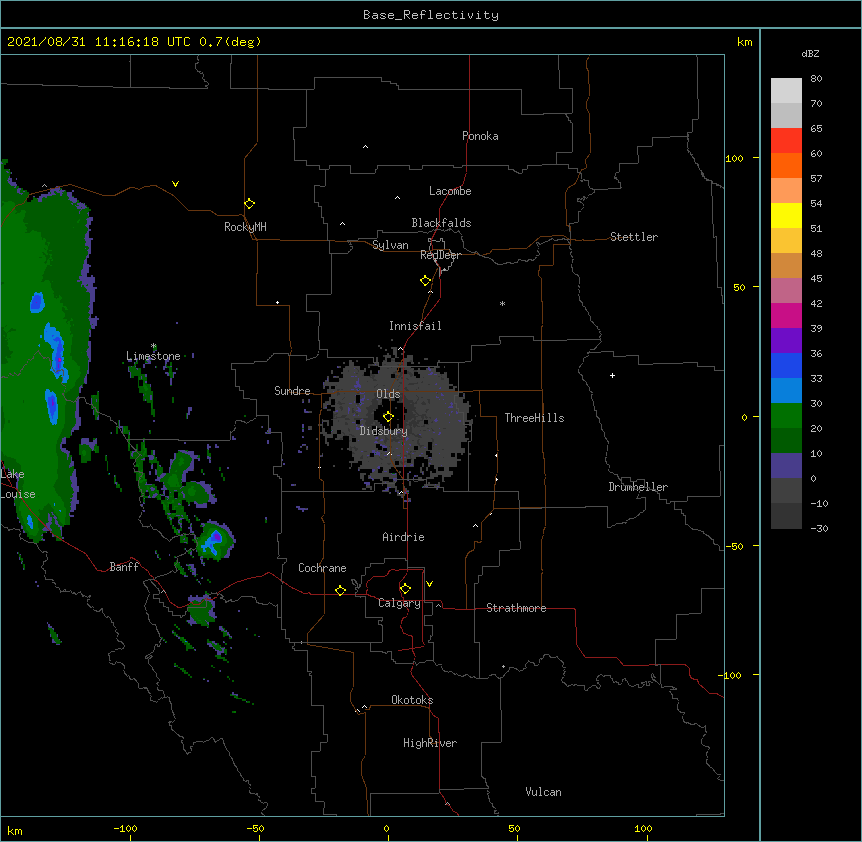This screenshot has height=842, width=862.
Task: Click the Ponoka label
Action: coord(480,136)
